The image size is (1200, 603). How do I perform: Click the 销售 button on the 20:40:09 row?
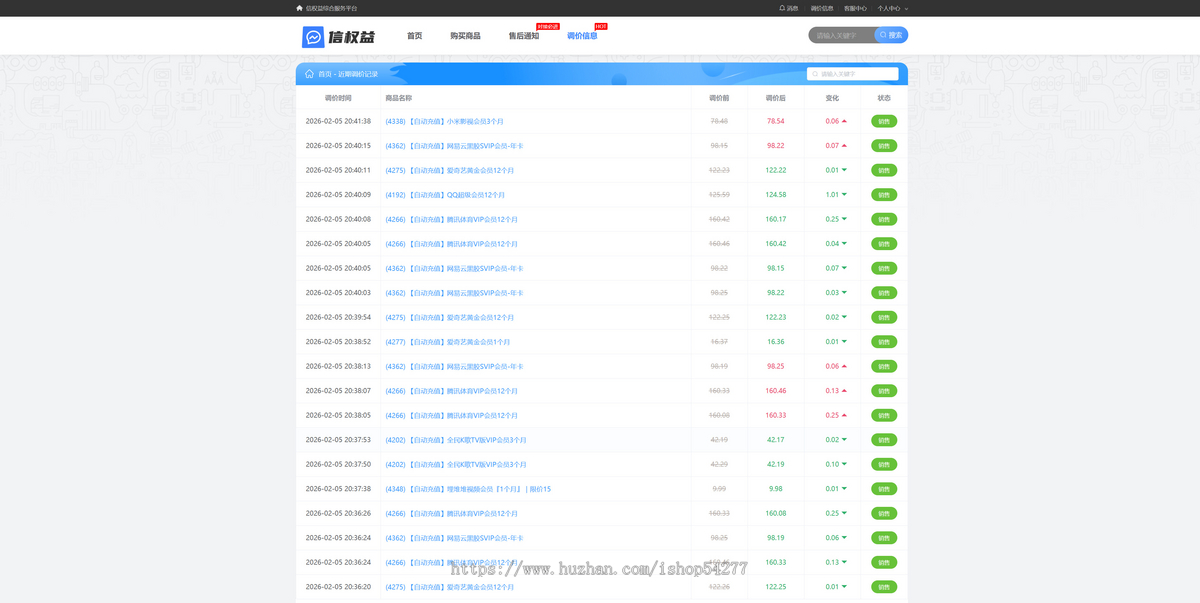click(x=884, y=195)
